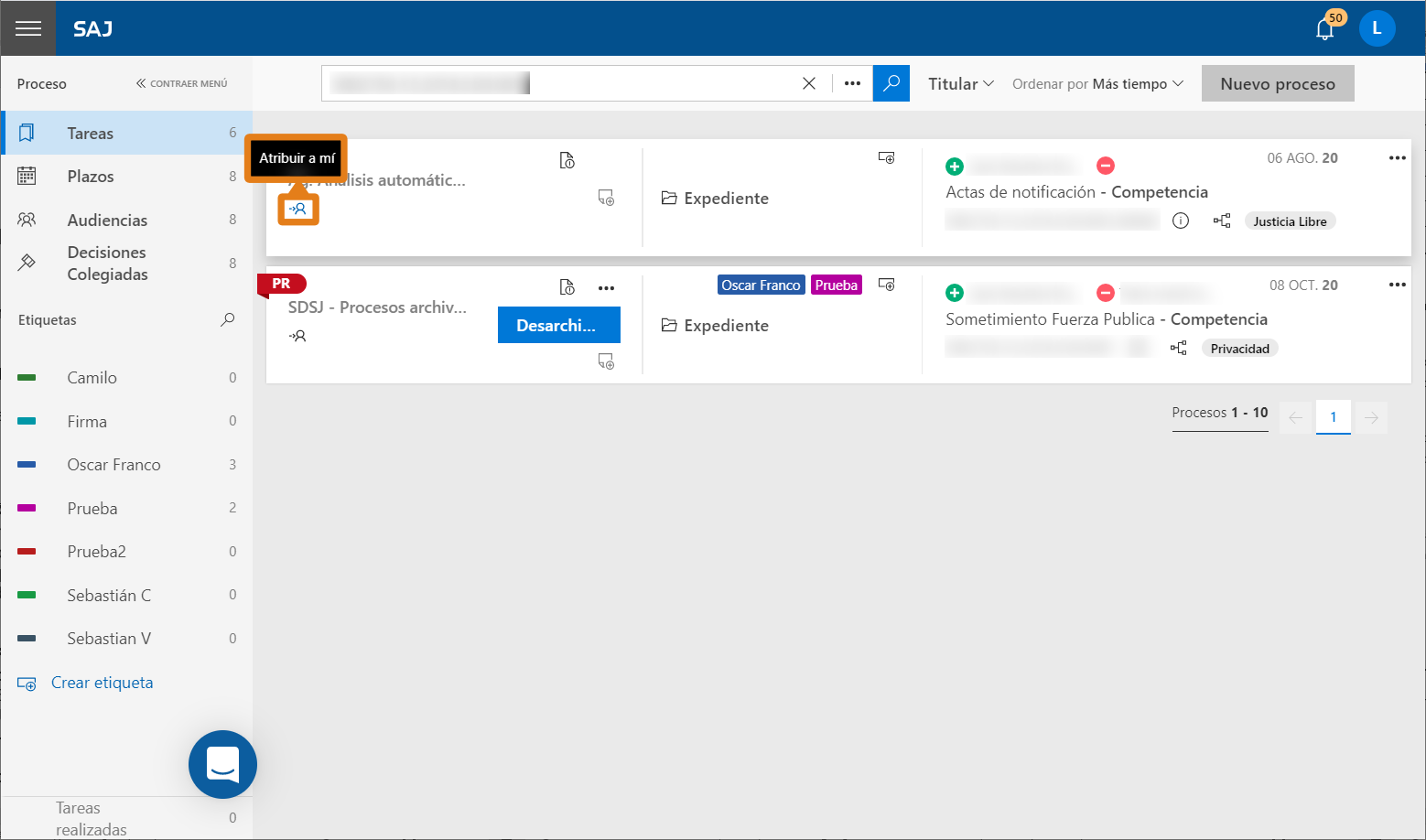Viewport: 1426px width, 840px height.
Task: Add note icon on SDSJ card
Action: 606,361
